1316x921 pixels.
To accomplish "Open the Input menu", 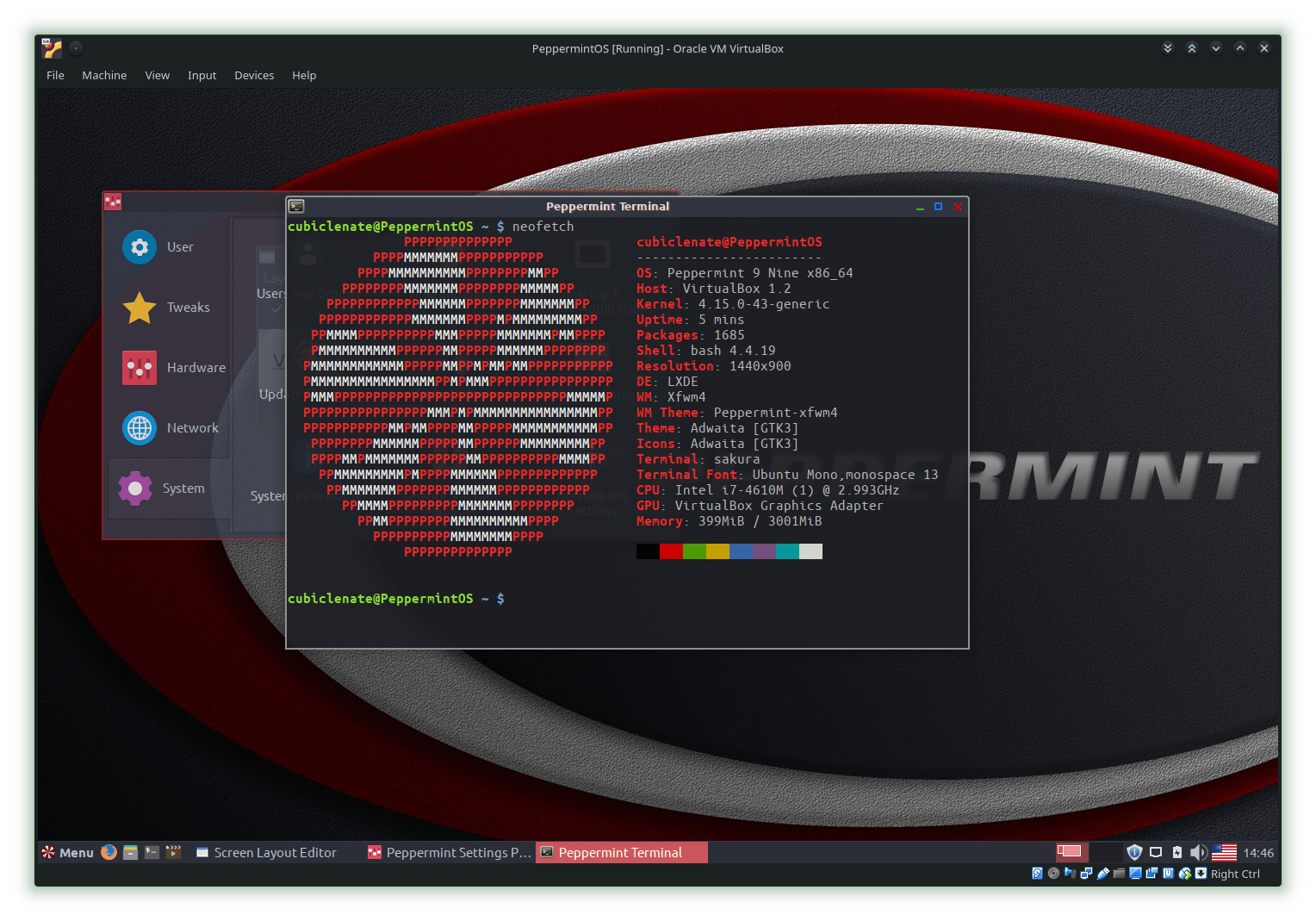I will point(202,75).
